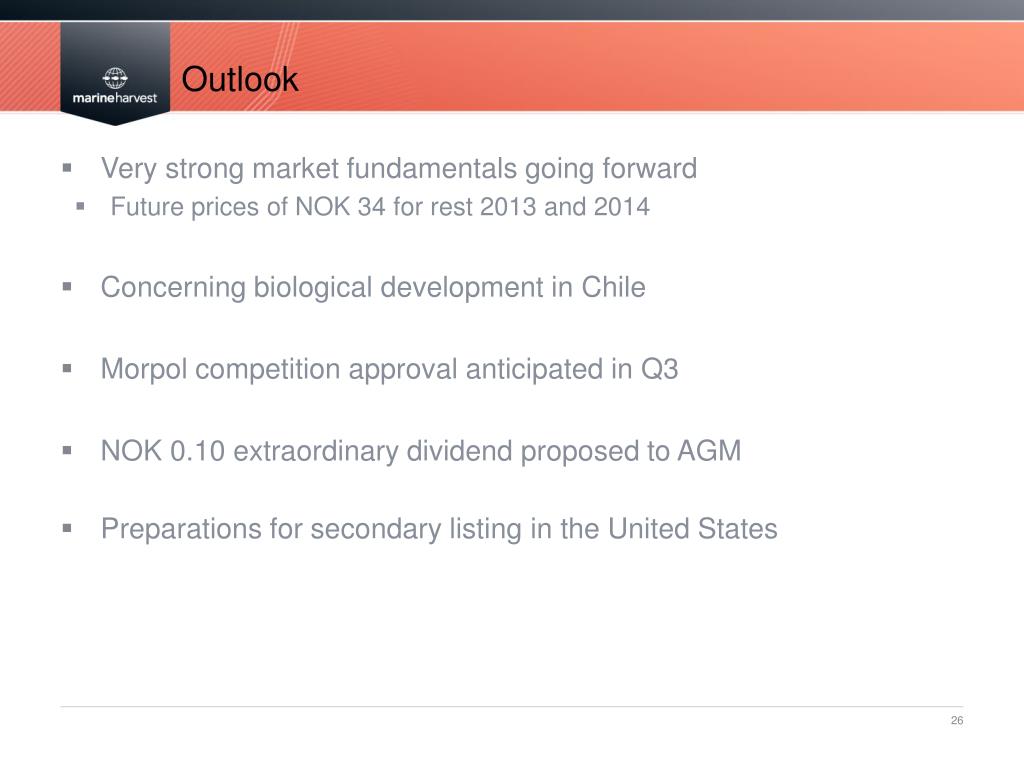Click bullet marker beside Preparations for secondary listing

pyautogui.click(x=67, y=527)
